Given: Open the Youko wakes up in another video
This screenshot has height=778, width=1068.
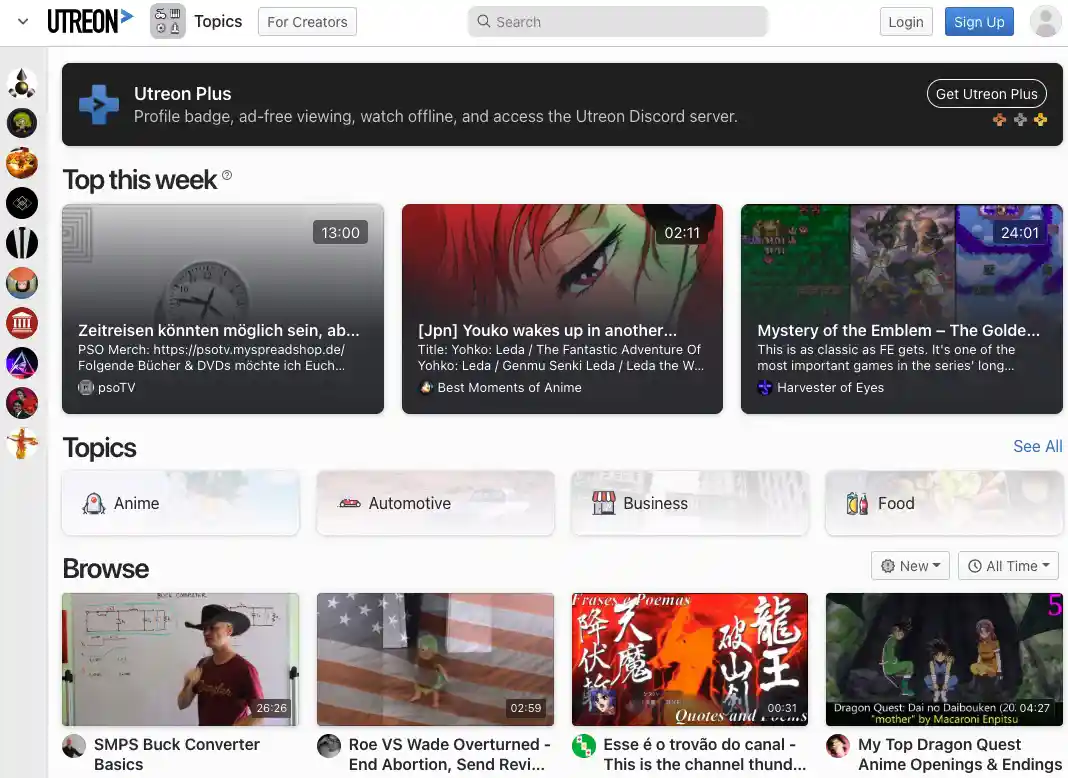Looking at the screenshot, I should (562, 309).
